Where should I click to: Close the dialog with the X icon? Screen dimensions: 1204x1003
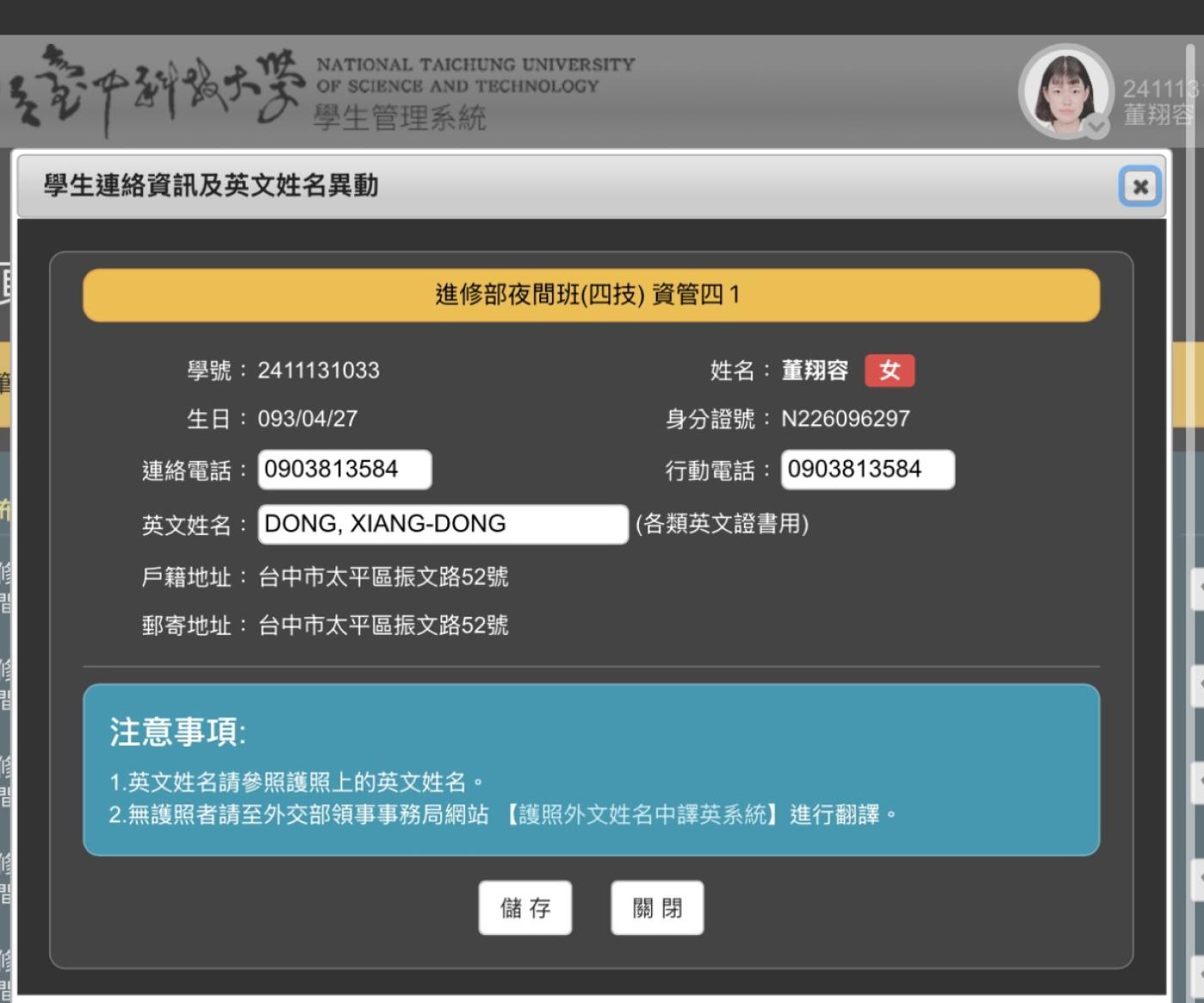coord(1139,186)
